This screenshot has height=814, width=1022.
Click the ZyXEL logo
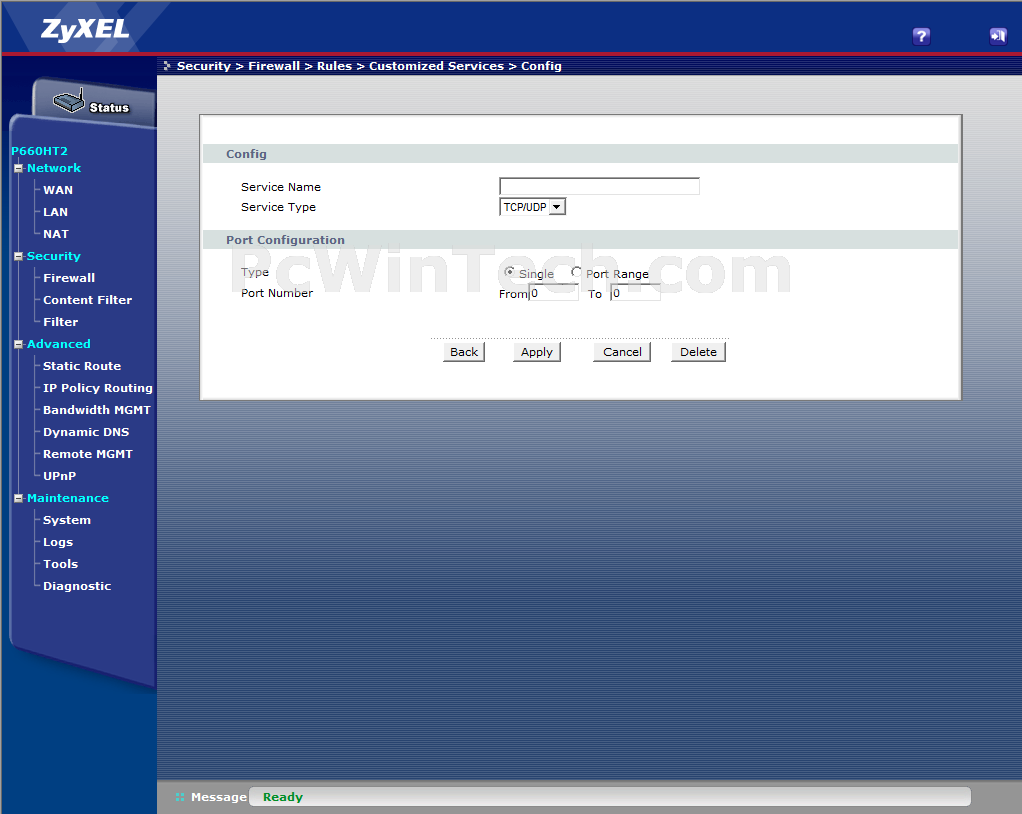click(85, 29)
